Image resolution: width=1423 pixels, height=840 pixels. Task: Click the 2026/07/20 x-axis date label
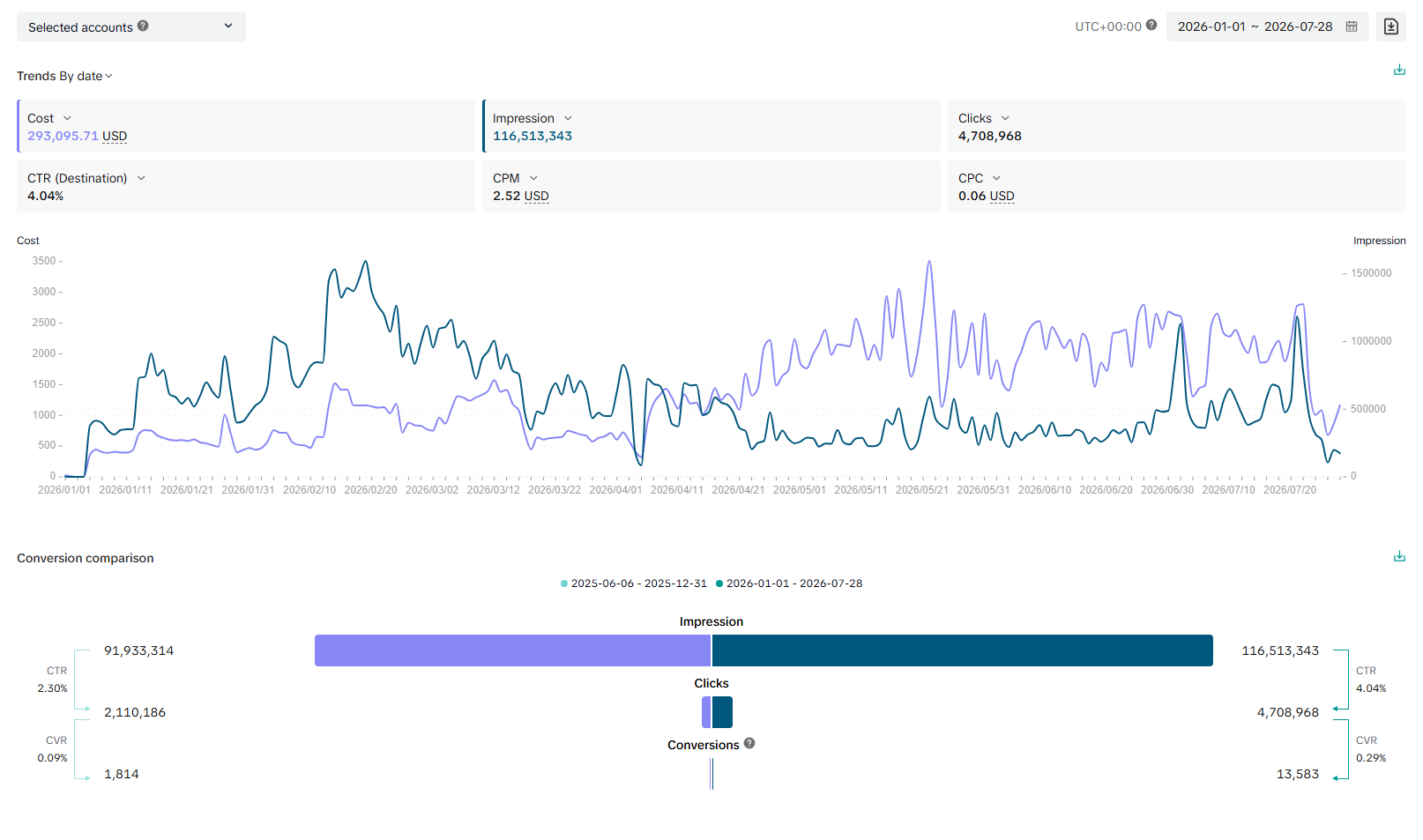1289,490
